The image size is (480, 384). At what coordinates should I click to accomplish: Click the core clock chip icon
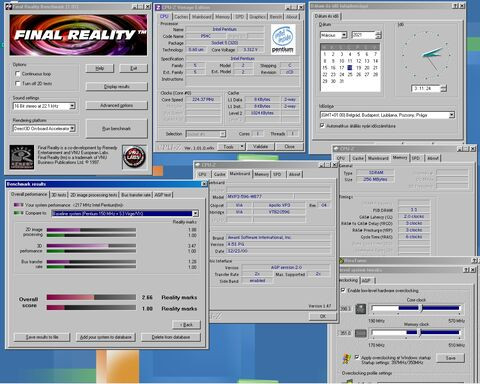coord(360,309)
